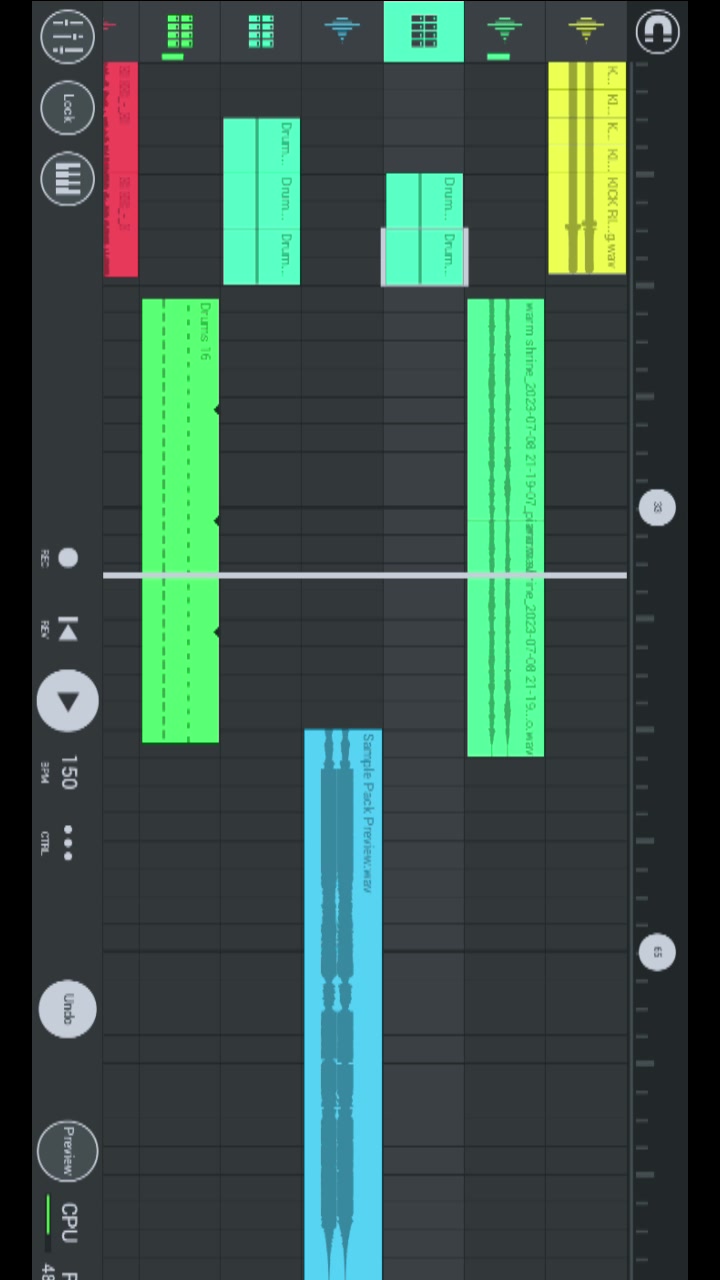Select the red clip on the first track

[121, 169]
